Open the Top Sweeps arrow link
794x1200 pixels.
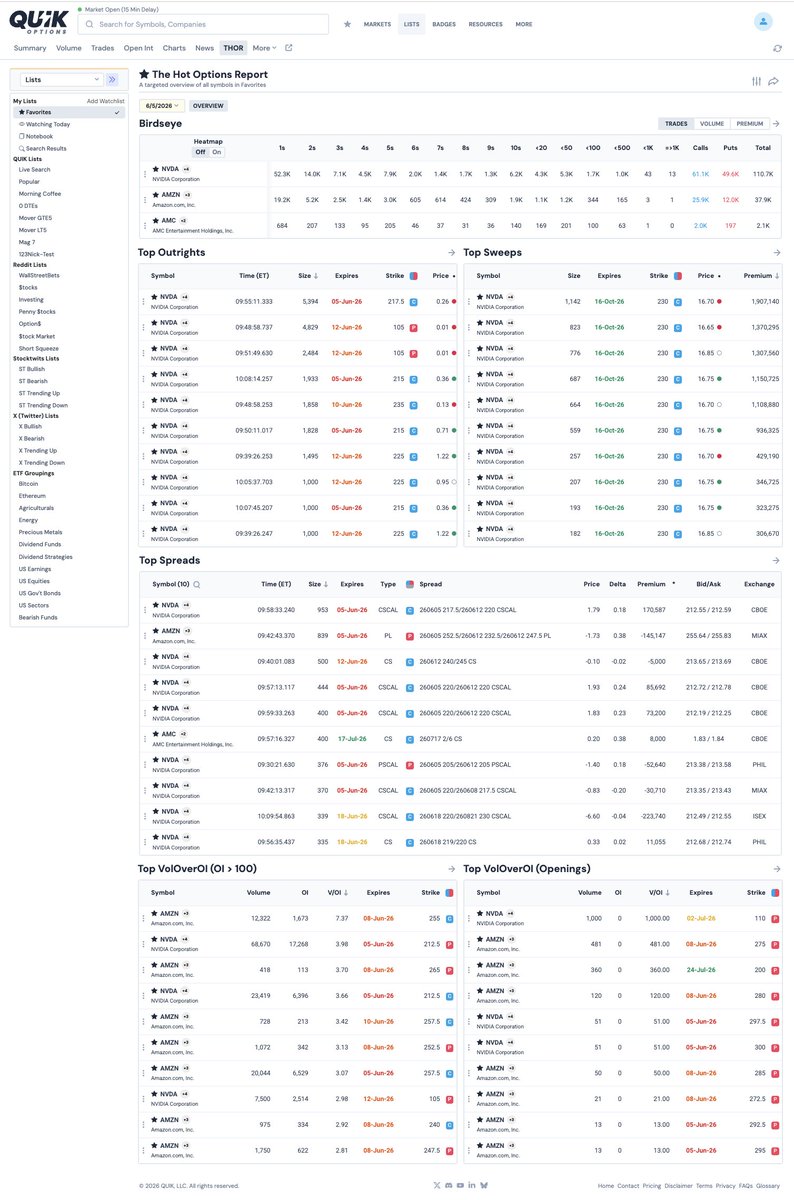[x=777, y=253]
